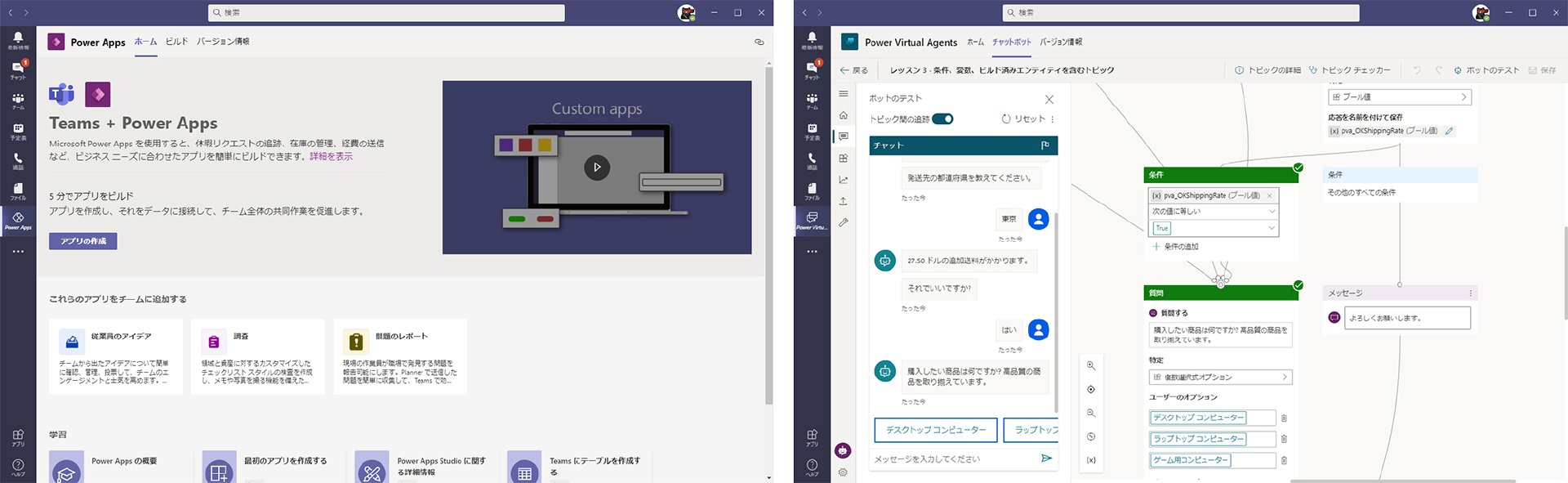Open 従業員のアイデア app card

pos(117,357)
